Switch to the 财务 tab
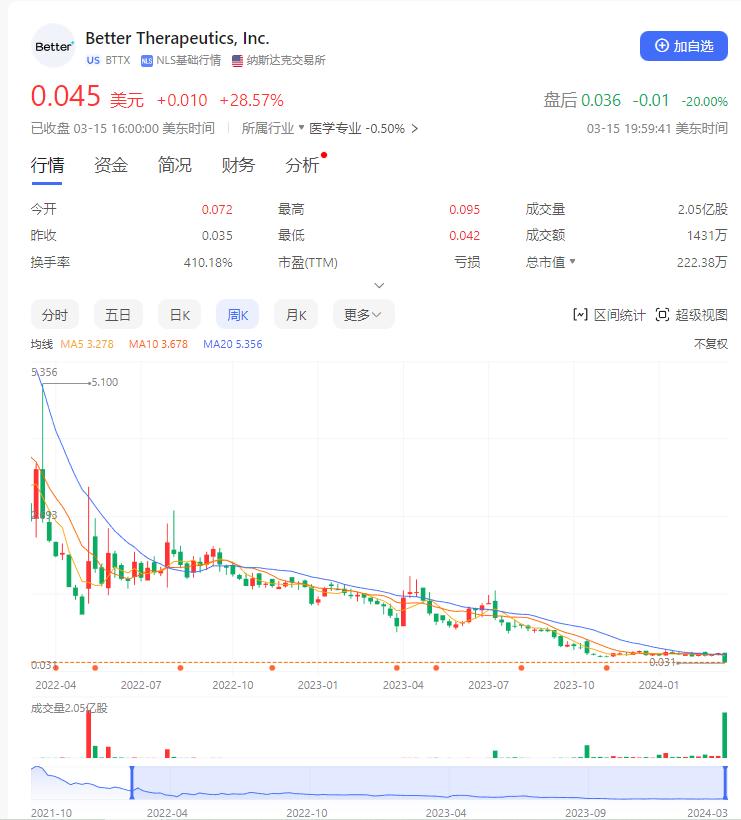The width and height of the screenshot is (741, 820). (x=238, y=166)
